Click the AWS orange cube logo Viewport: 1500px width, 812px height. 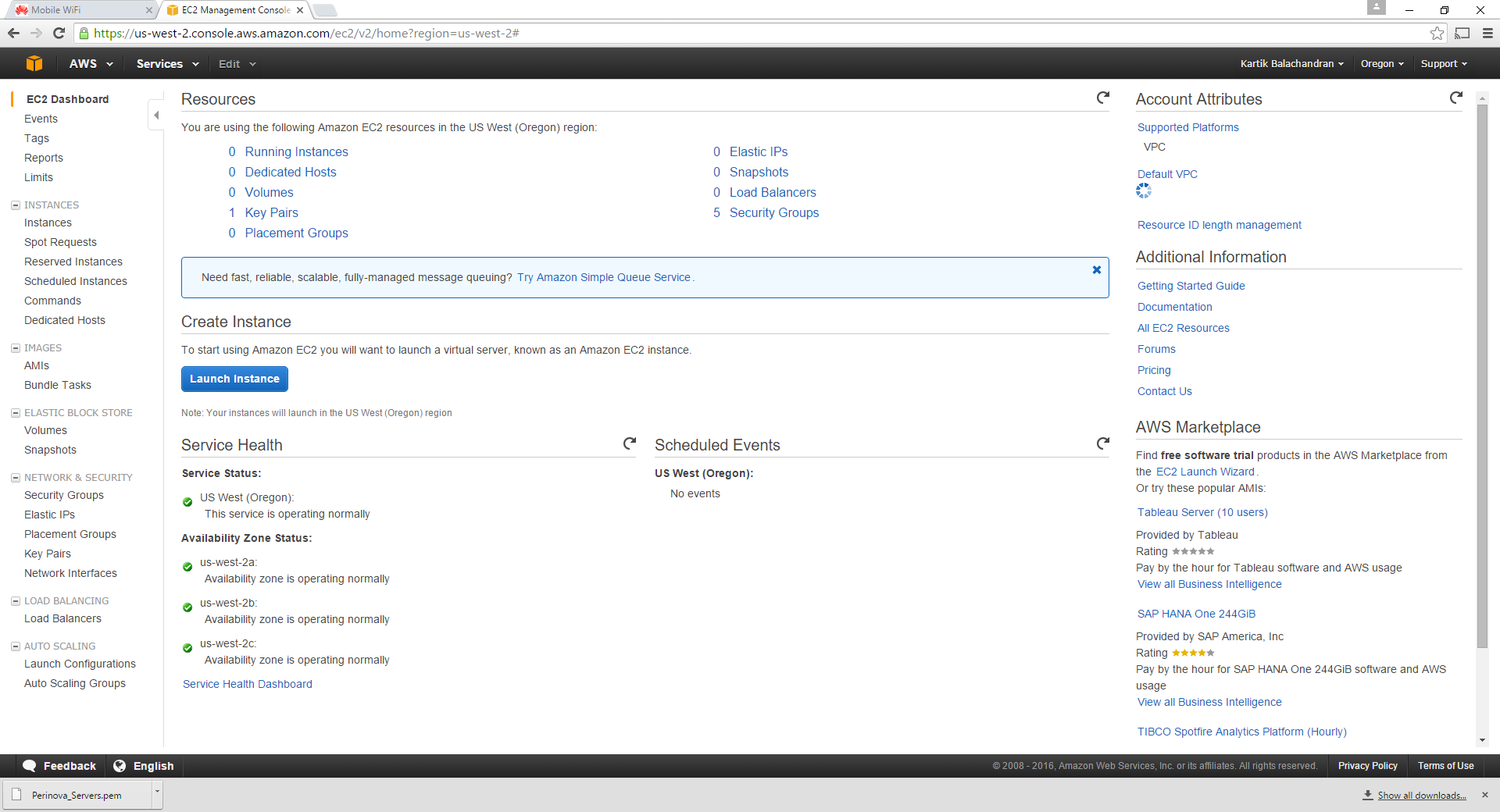[34, 63]
